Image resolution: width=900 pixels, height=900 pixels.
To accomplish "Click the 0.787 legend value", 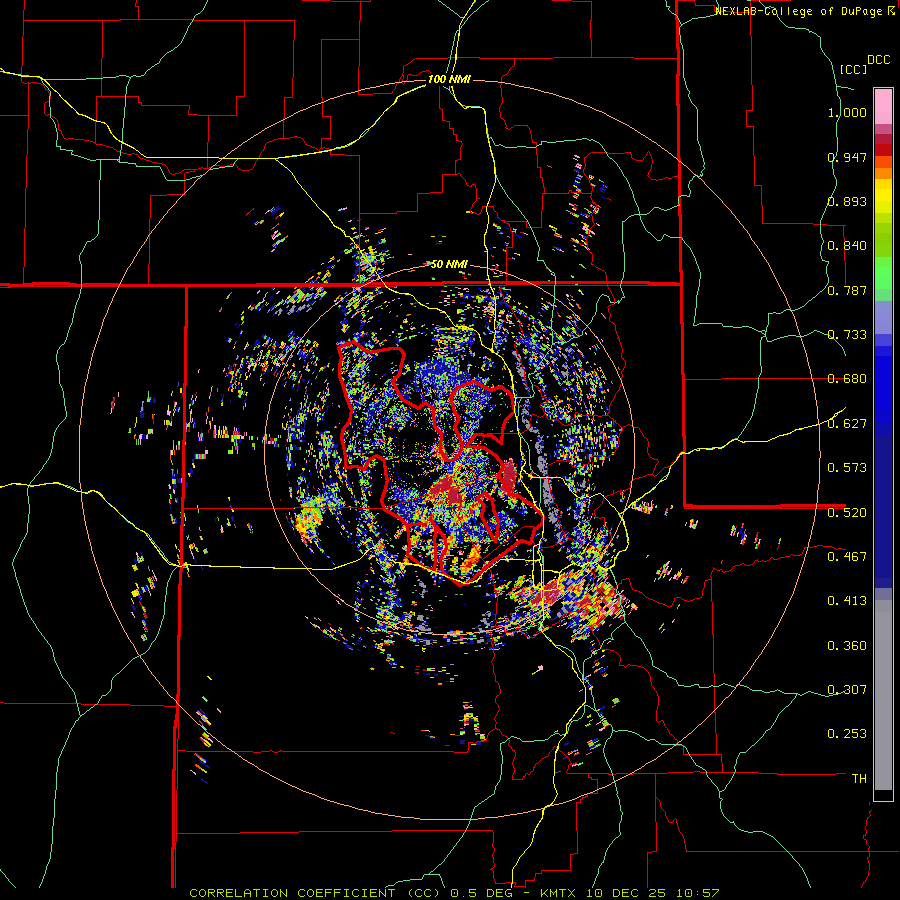I will pyautogui.click(x=847, y=290).
